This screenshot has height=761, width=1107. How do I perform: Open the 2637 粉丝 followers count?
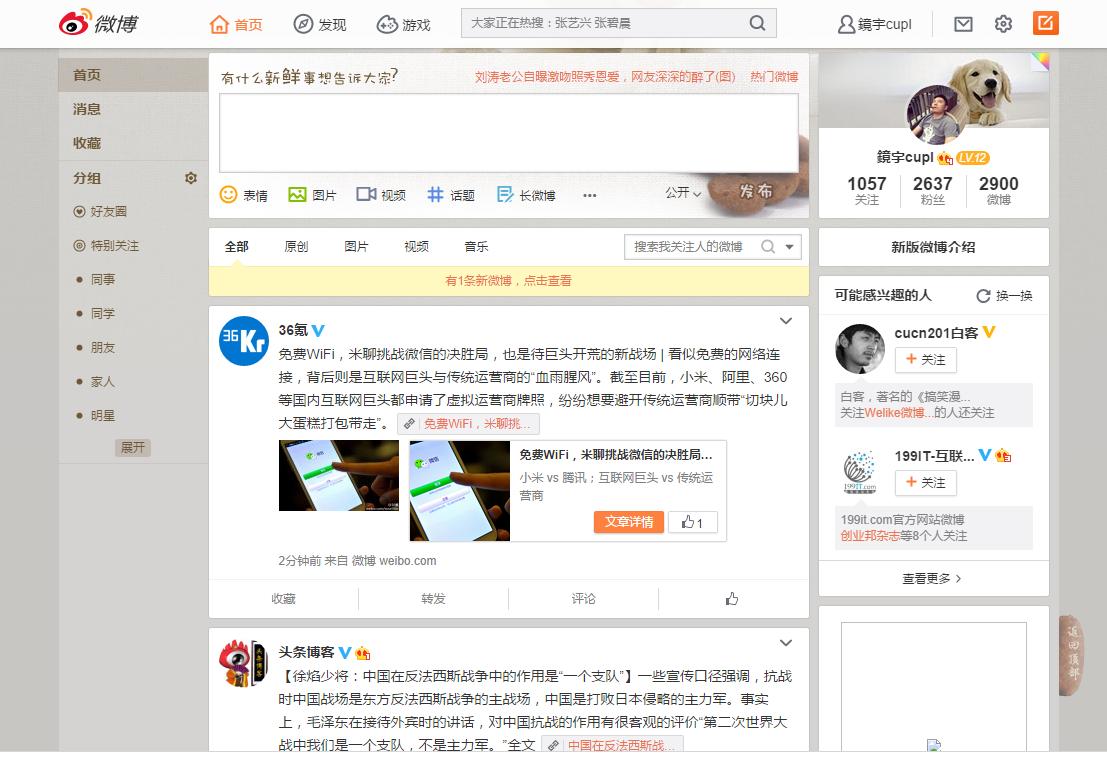pos(933,191)
